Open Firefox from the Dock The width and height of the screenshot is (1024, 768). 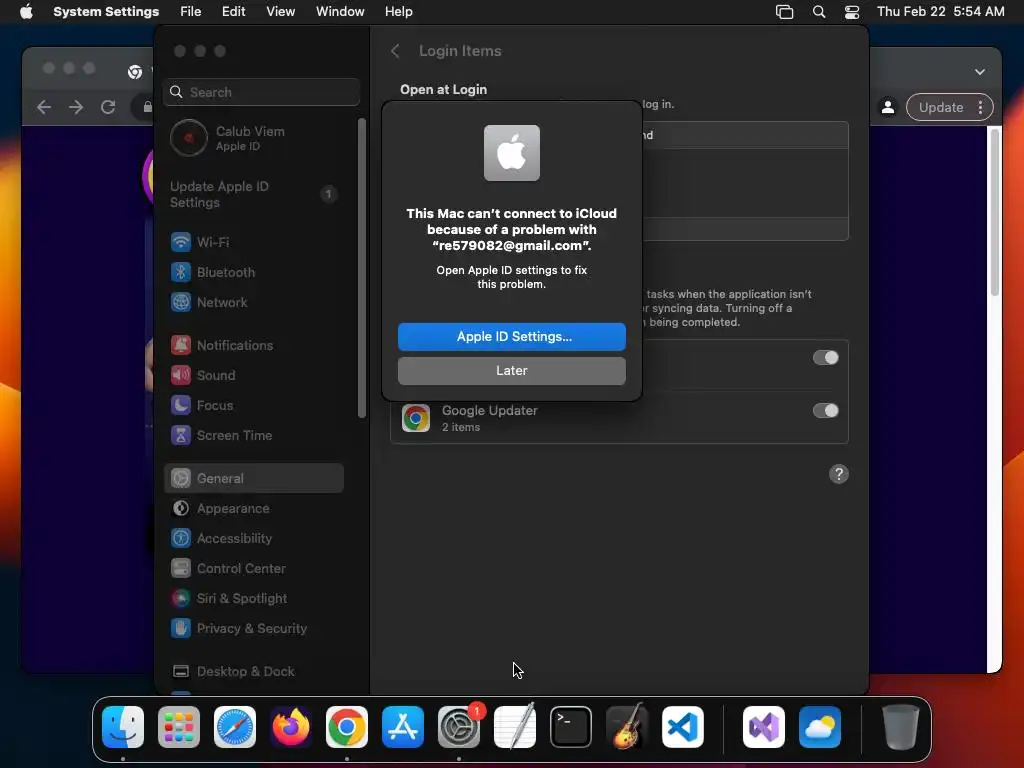pyautogui.click(x=291, y=727)
